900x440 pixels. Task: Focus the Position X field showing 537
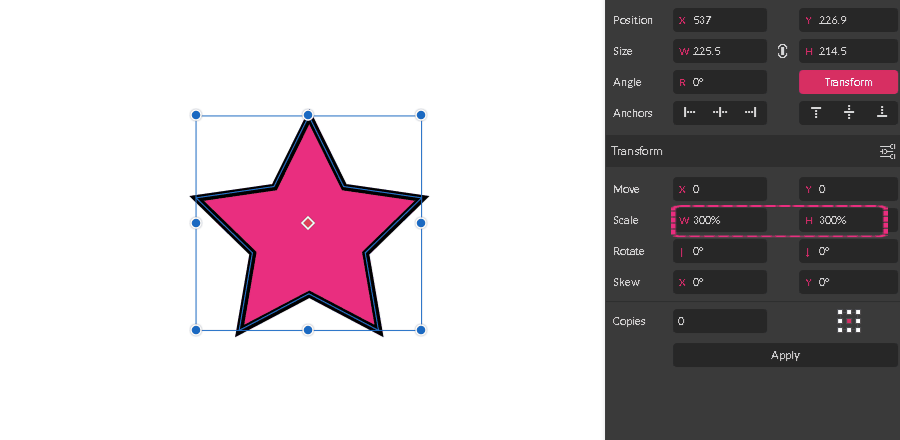click(720, 20)
